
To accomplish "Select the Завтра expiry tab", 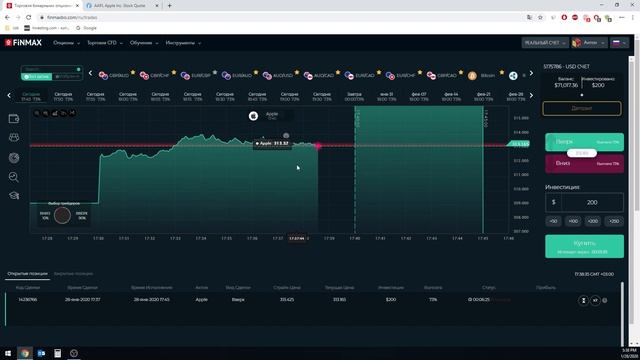I will (354, 96).
